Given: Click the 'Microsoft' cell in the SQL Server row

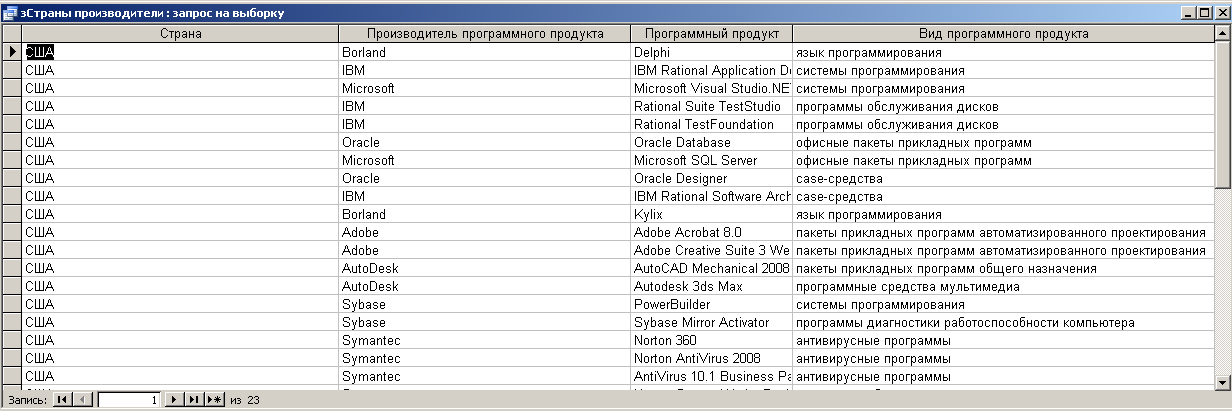Looking at the screenshot, I should coord(485,160).
